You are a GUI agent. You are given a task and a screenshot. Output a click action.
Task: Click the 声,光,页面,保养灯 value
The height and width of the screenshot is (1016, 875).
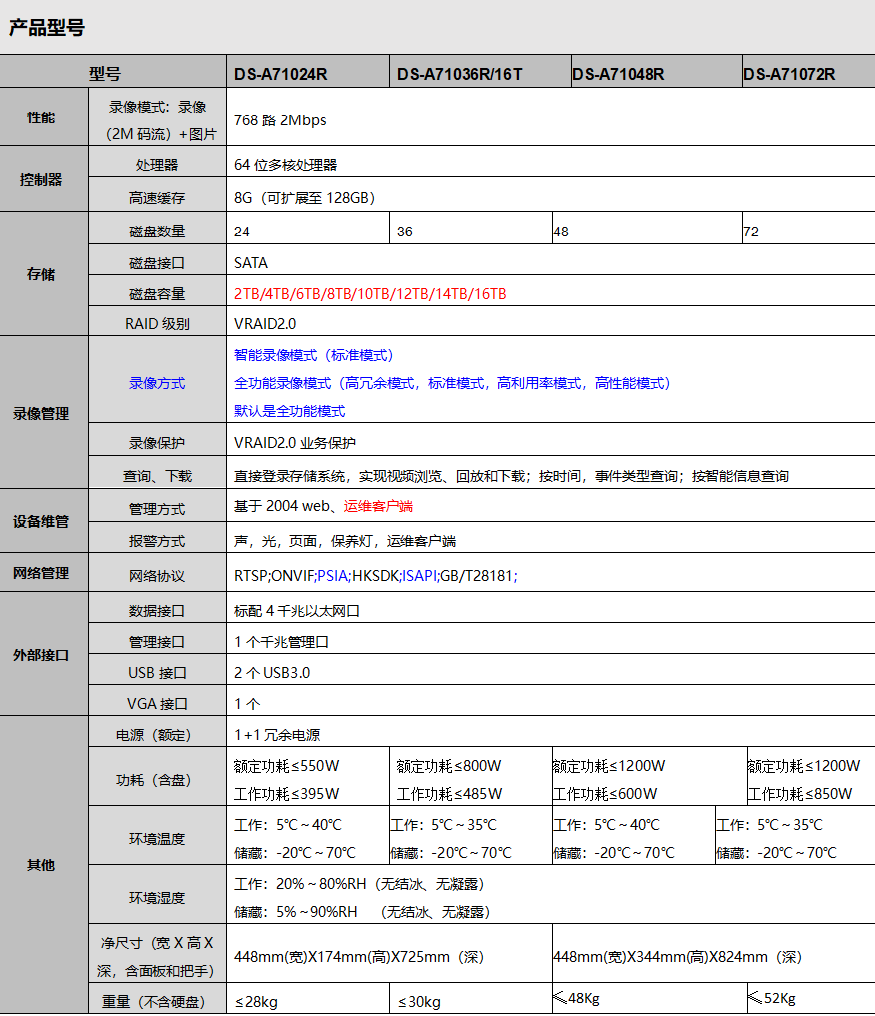pos(345,541)
